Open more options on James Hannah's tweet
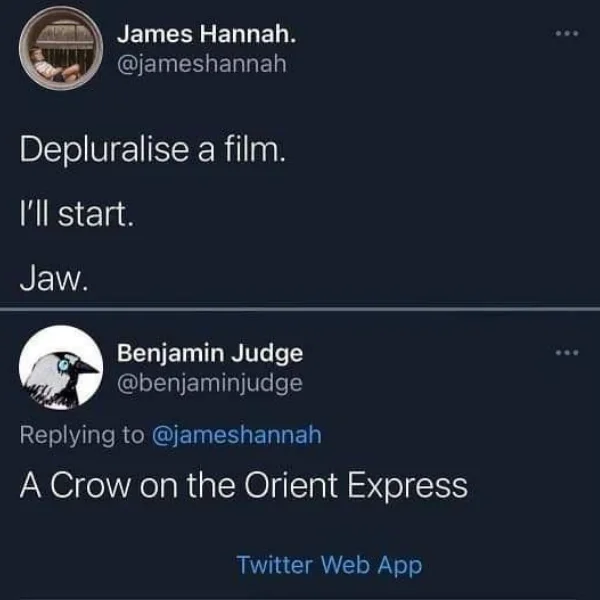Screen dimensions: 600x600 pyautogui.click(x=567, y=34)
